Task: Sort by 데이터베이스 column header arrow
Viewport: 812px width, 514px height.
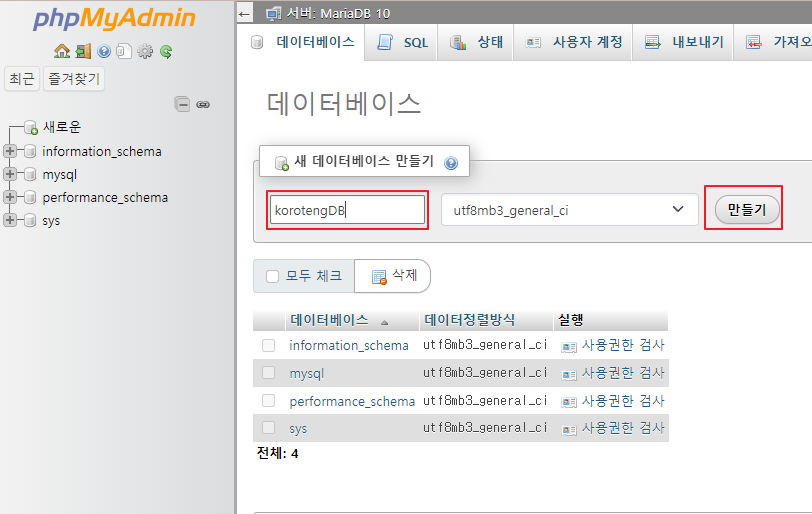Action: (384, 322)
